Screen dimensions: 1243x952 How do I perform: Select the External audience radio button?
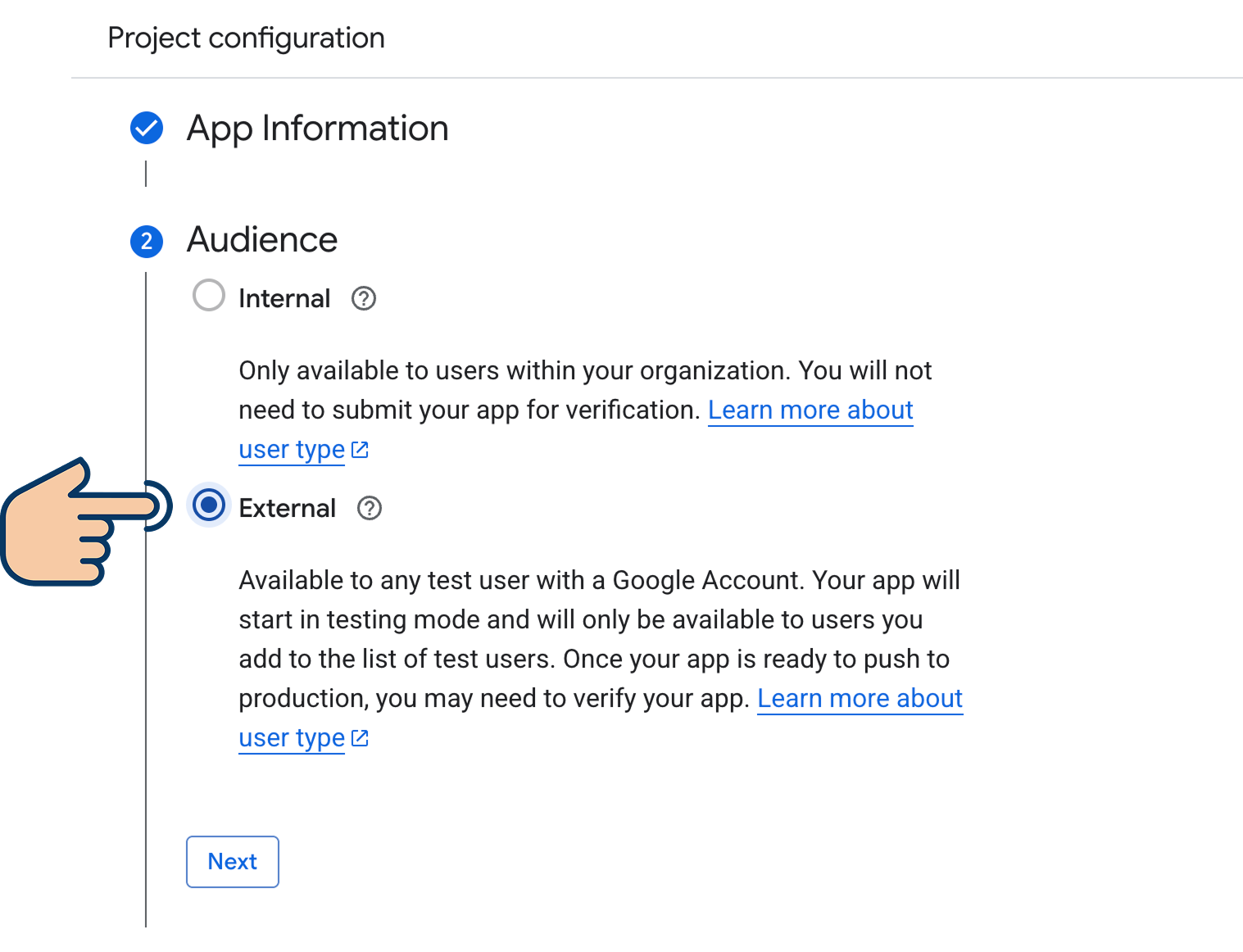point(209,505)
